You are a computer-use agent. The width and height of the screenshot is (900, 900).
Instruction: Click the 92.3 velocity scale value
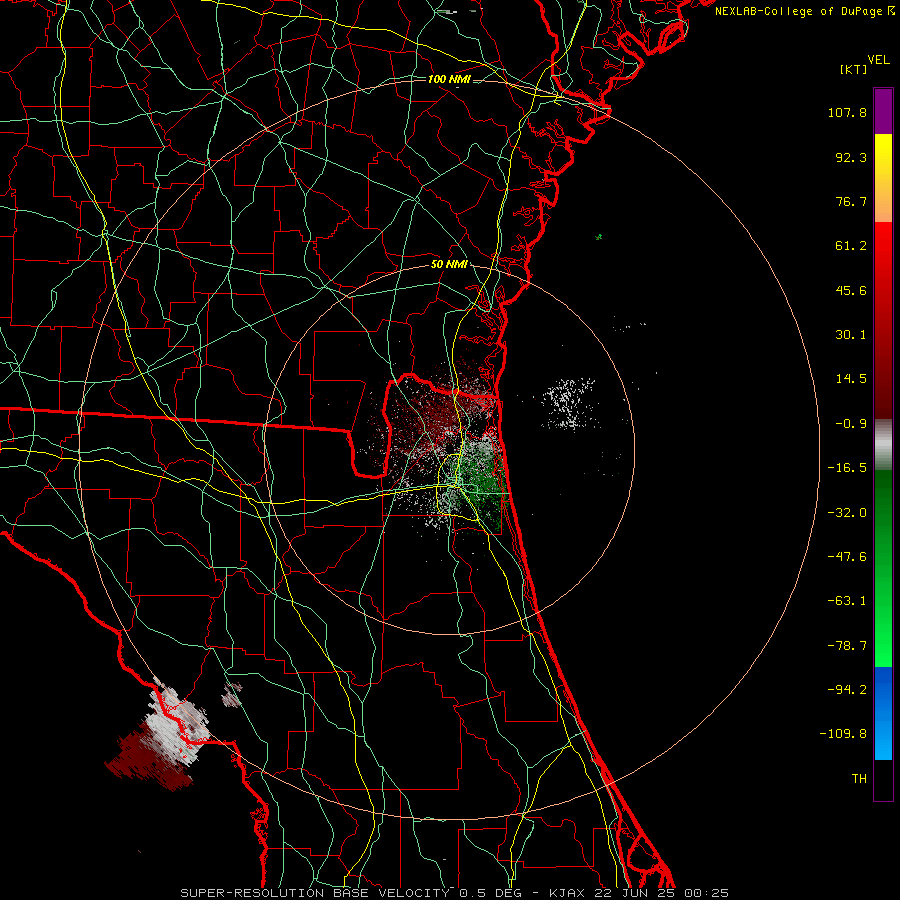851,157
